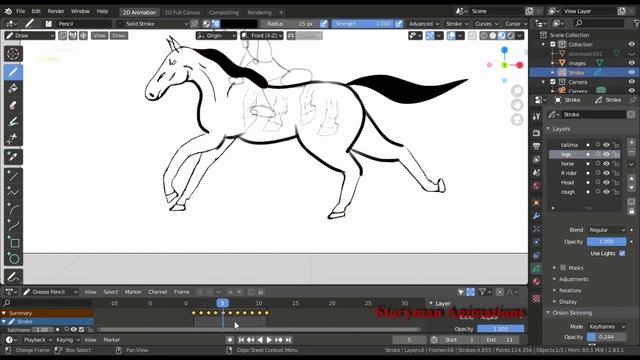Toggle Use Lights checkbox
This screenshot has height=360, width=640.
622,253
